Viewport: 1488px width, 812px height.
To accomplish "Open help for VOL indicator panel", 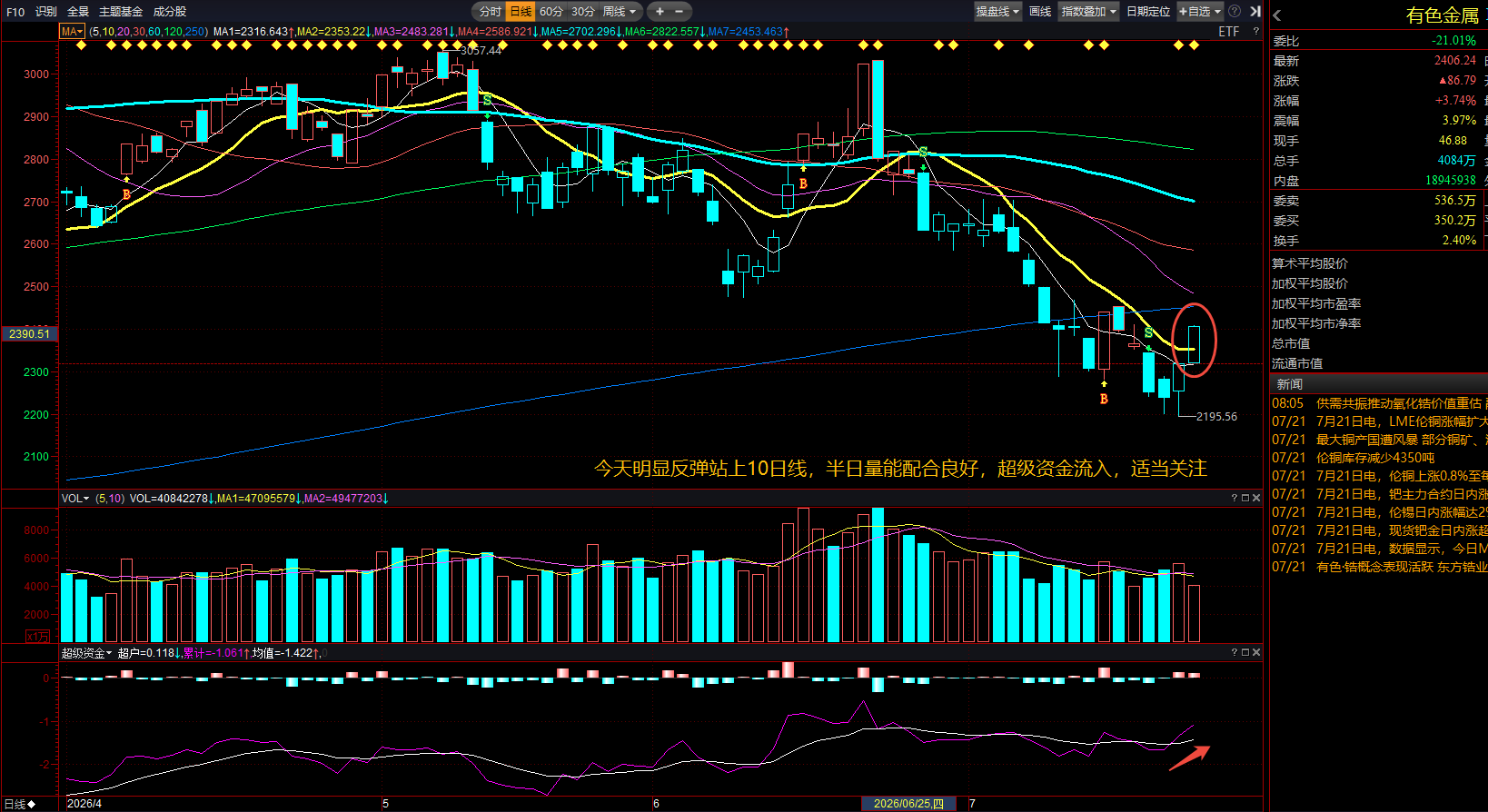I will click(x=1235, y=498).
